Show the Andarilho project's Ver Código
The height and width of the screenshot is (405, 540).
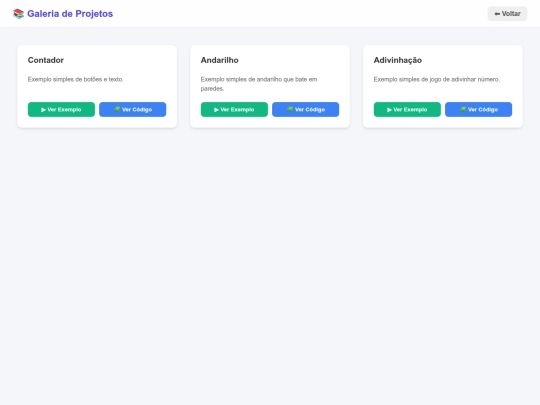(305, 110)
